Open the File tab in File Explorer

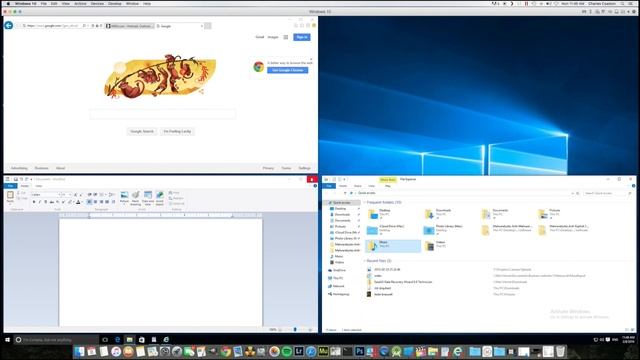coord(329,186)
